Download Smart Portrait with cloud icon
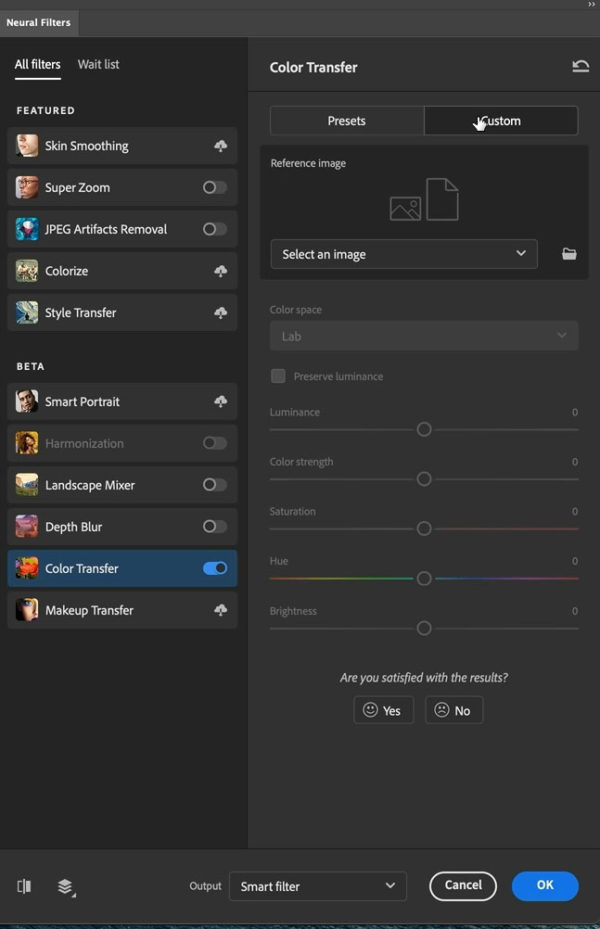 coord(220,402)
